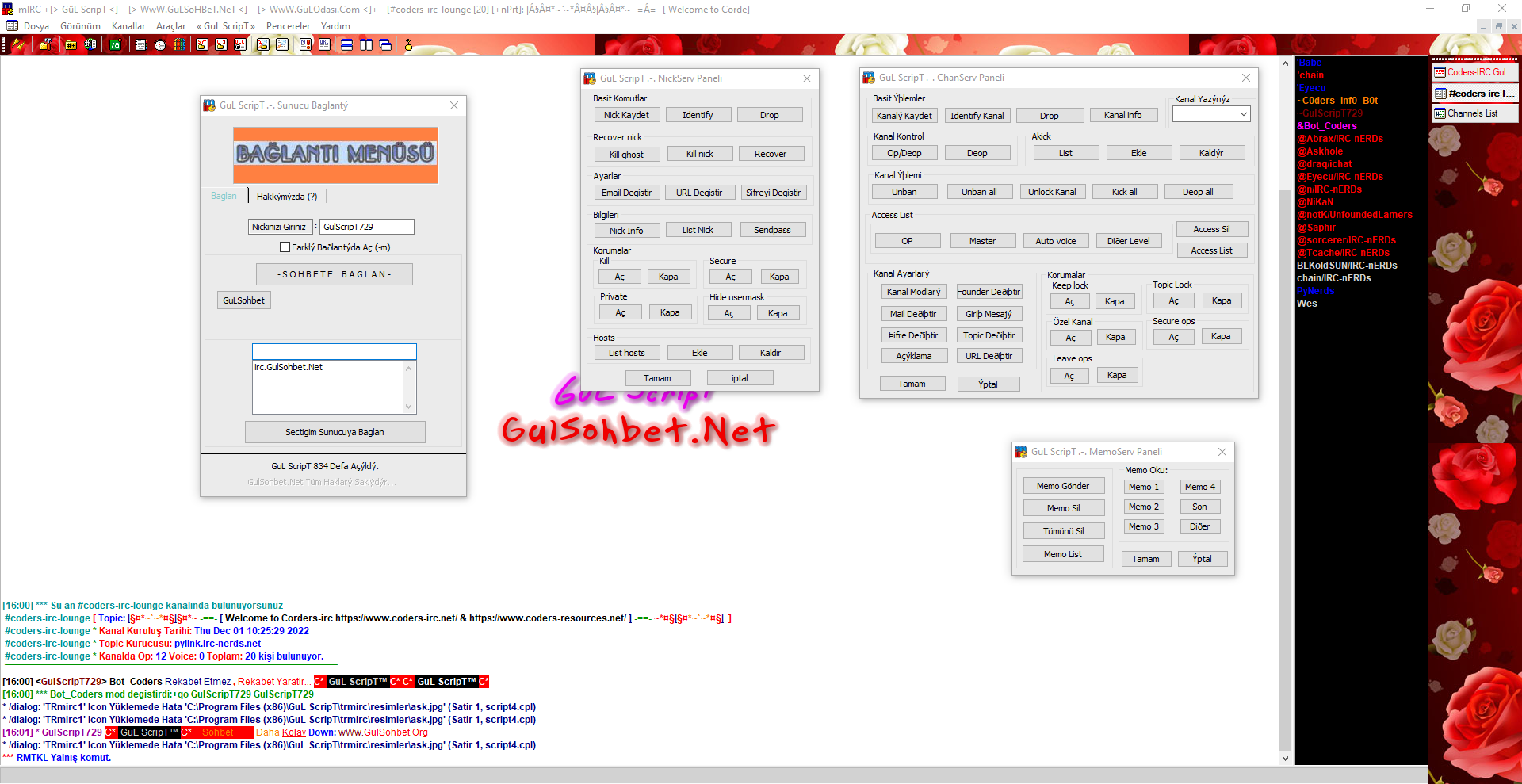1522x784 pixels.
Task: Open the Channels Folder toolbar icon
Action: (x=71, y=45)
